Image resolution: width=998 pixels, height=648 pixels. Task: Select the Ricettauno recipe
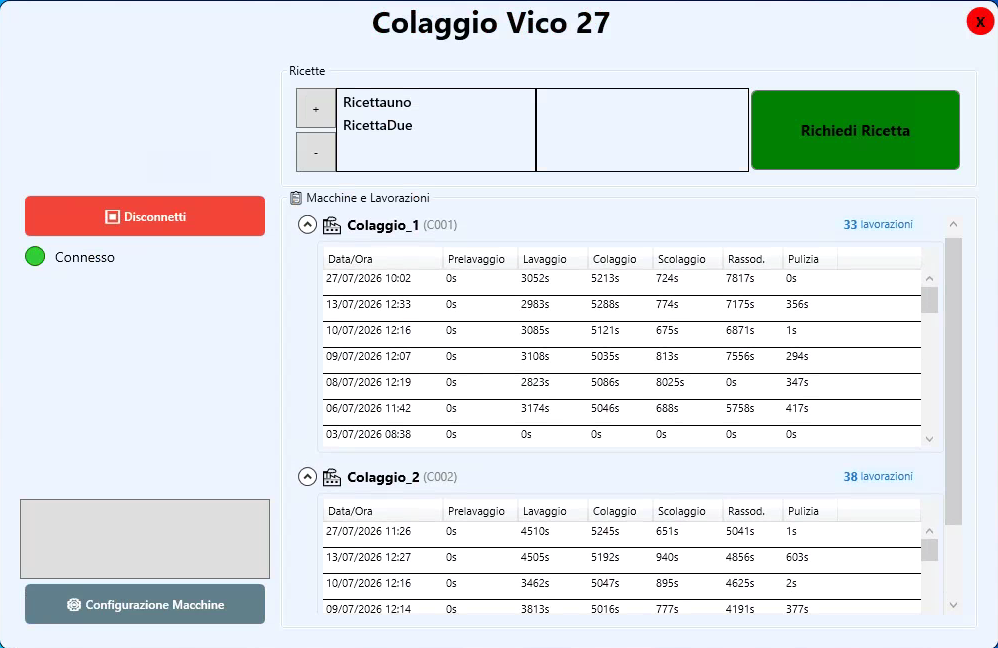pos(377,102)
